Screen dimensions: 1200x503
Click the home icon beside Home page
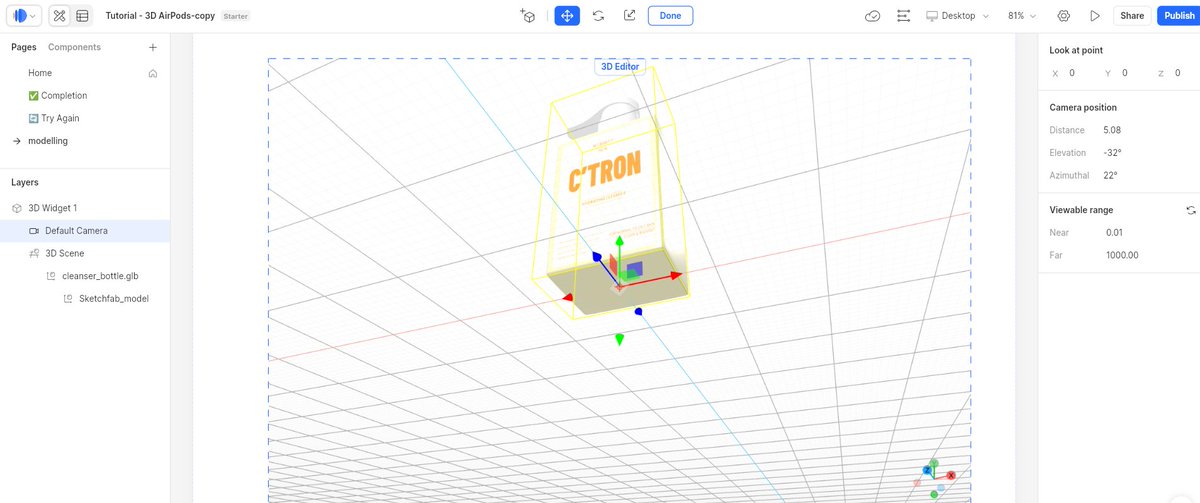pos(153,73)
